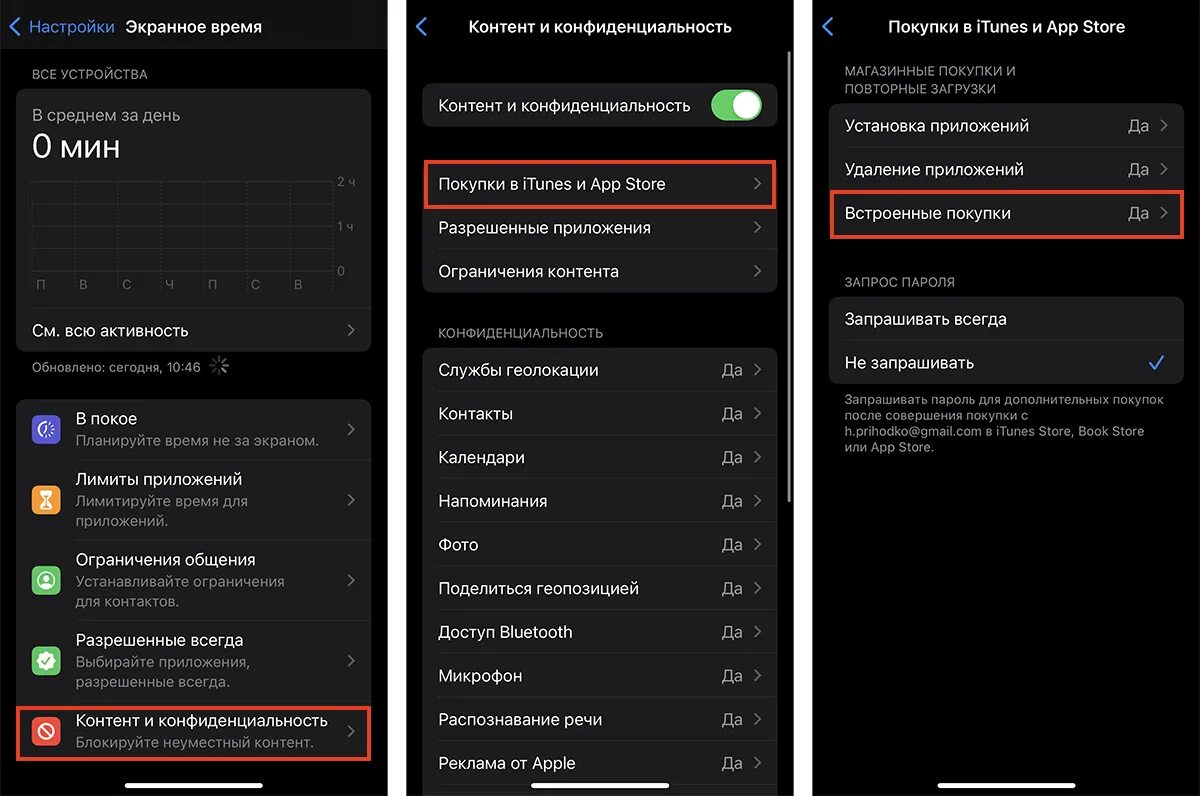Go back to Настройки from Экранное время

(61, 27)
